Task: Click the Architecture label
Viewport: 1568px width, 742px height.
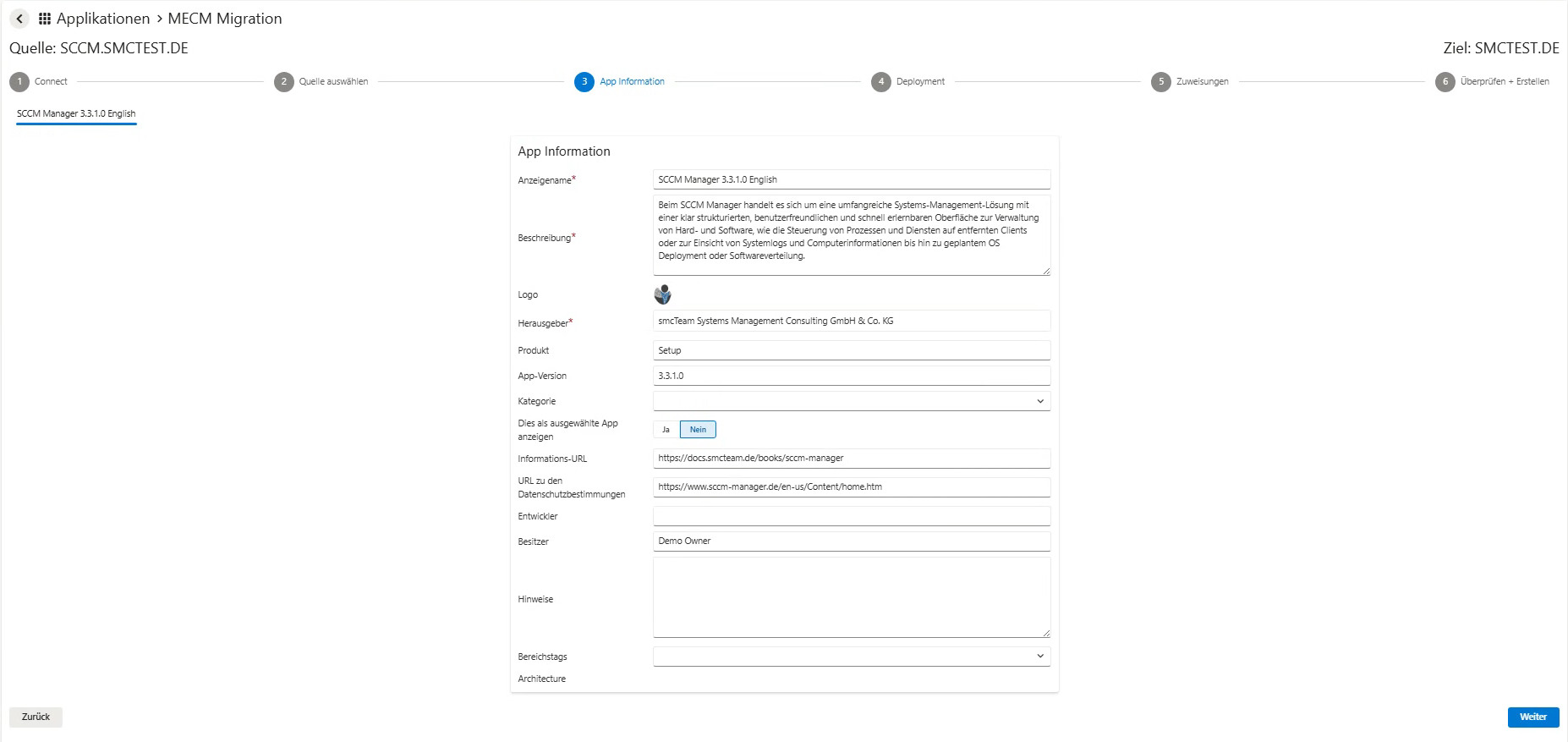Action: [x=542, y=679]
